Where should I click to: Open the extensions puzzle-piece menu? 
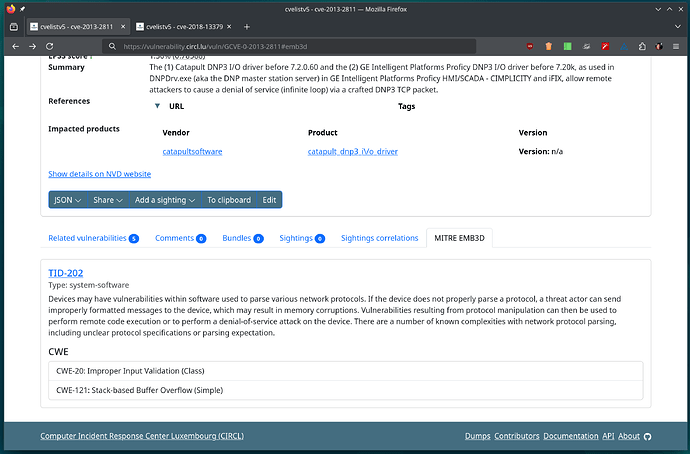(642, 46)
